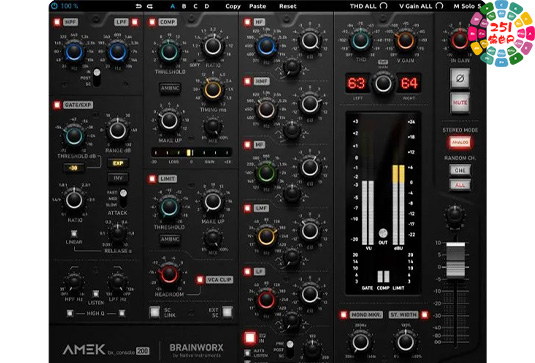The height and width of the screenshot is (363, 535).
Task: Click the compressor THRESHOLD knob
Action: point(169,52)
